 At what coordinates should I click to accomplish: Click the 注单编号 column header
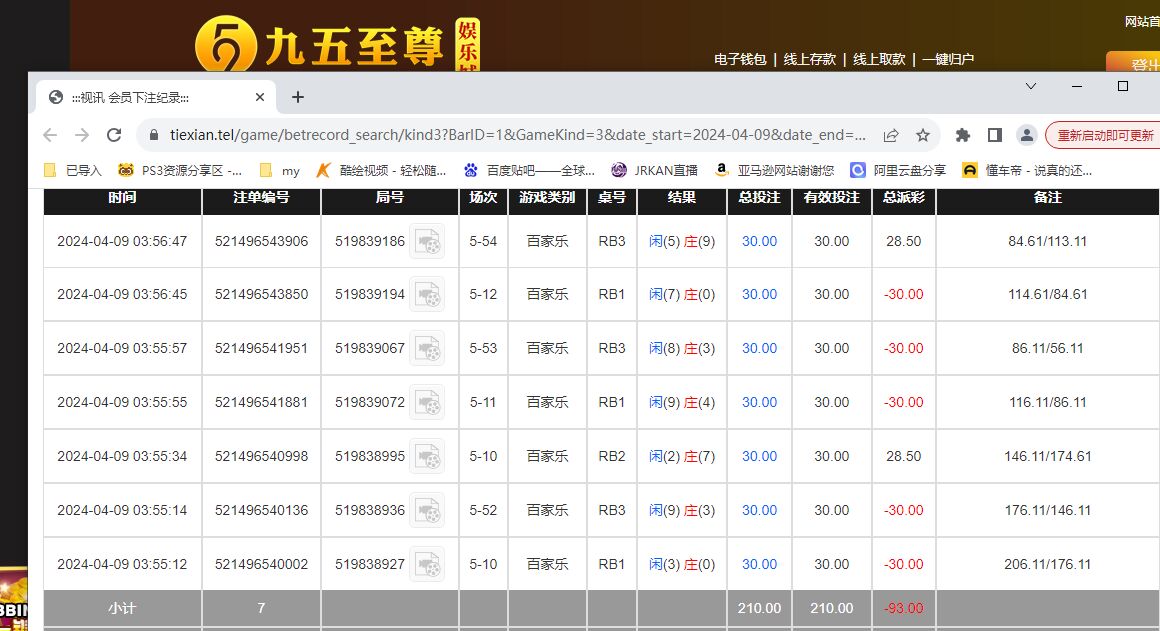click(261, 198)
